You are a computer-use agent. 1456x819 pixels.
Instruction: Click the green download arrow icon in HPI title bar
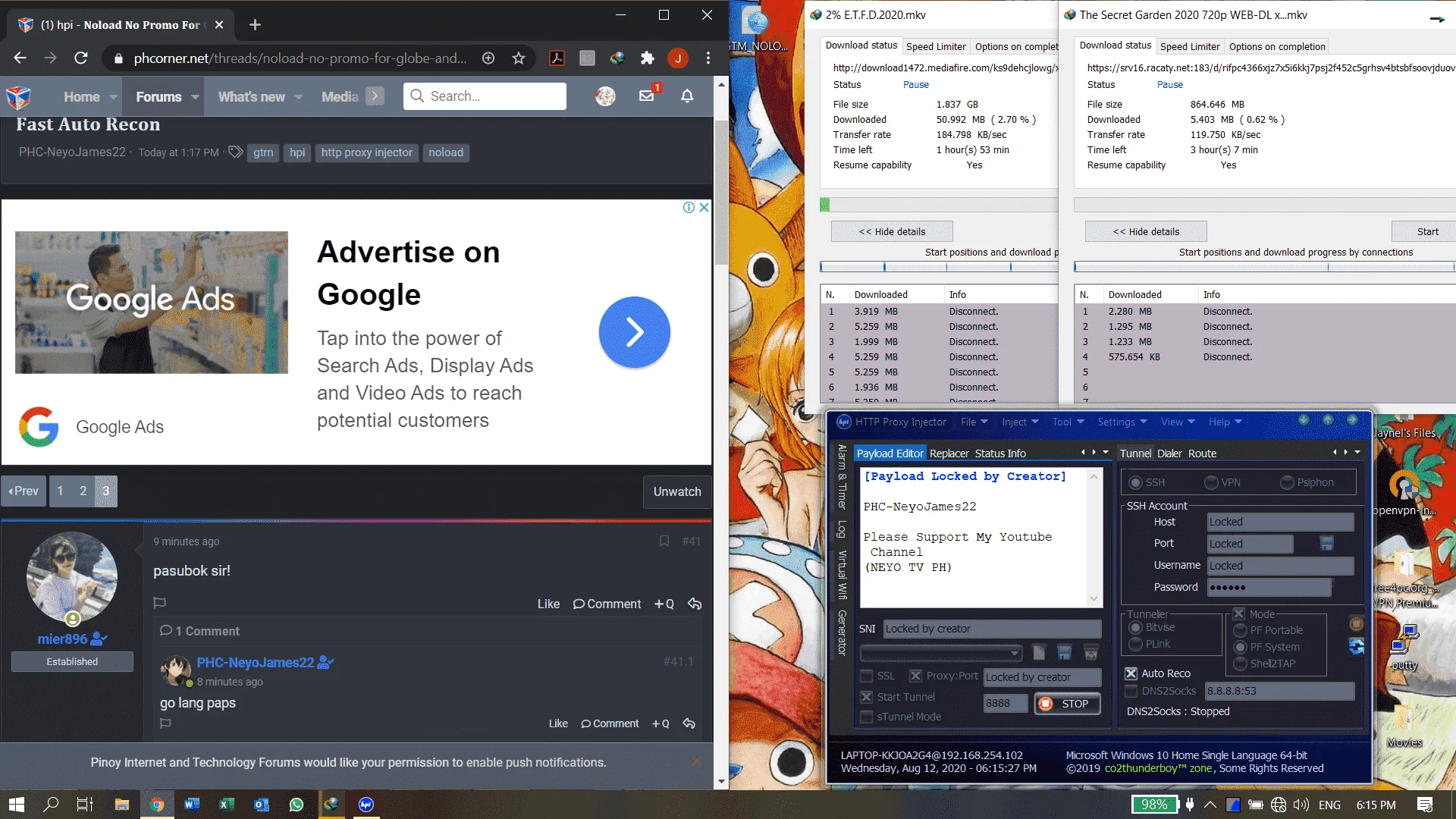pyautogui.click(x=1304, y=420)
